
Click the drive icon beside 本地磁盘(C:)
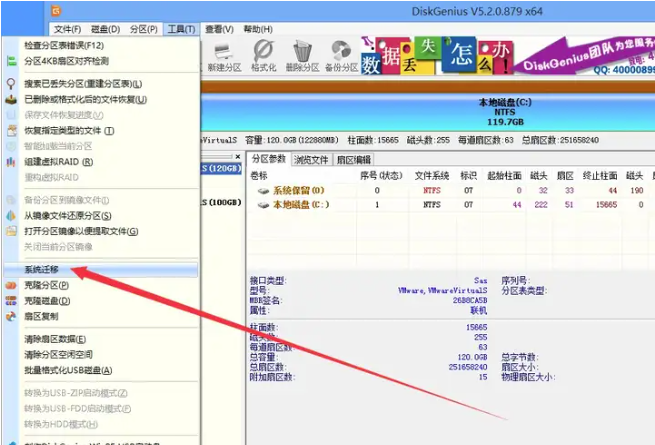point(263,205)
